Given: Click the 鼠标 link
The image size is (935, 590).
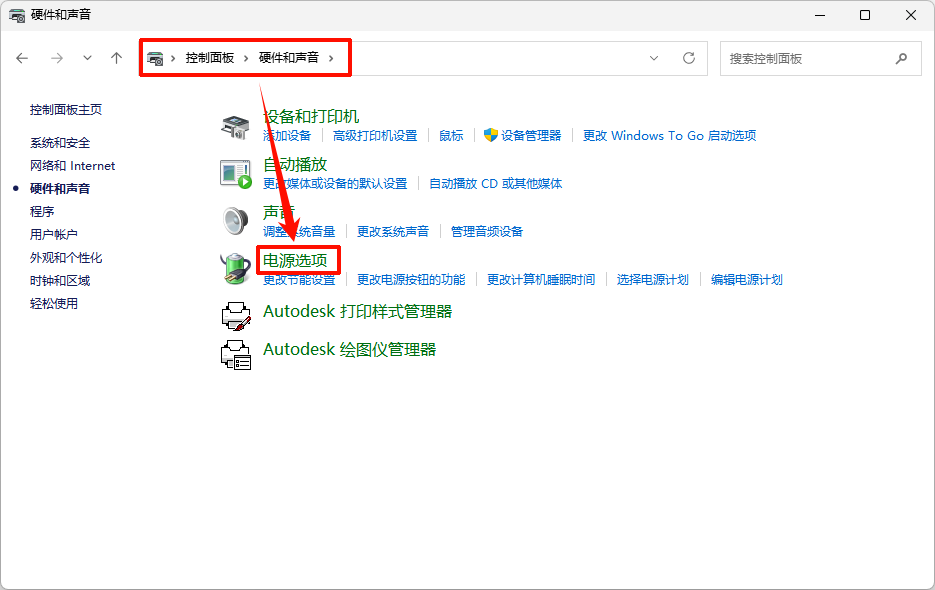Looking at the screenshot, I should coord(450,135).
